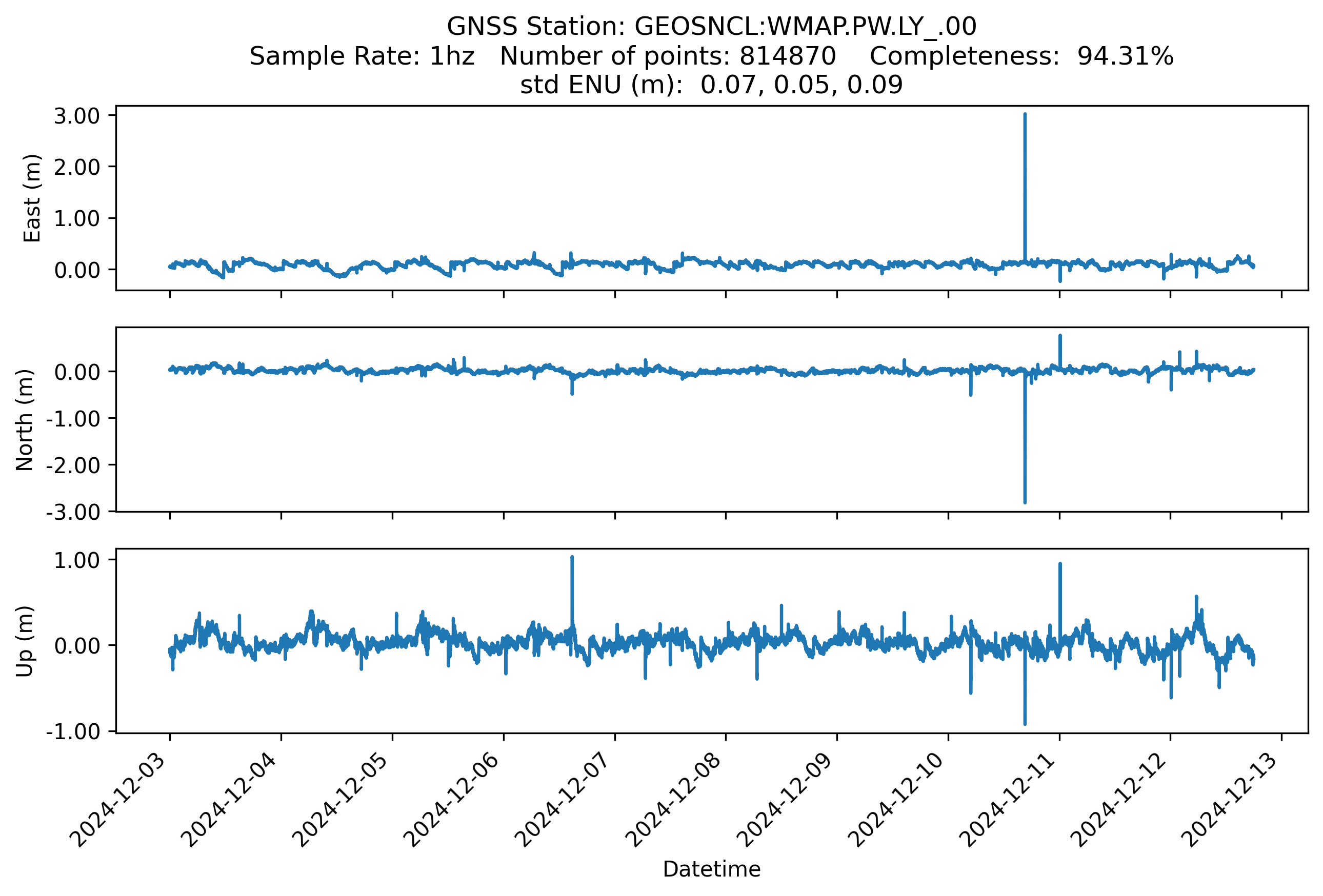The width and height of the screenshot is (1323, 896).
Task: Click the 1.00 tick on Up axis
Action: pyautogui.click(x=77, y=560)
